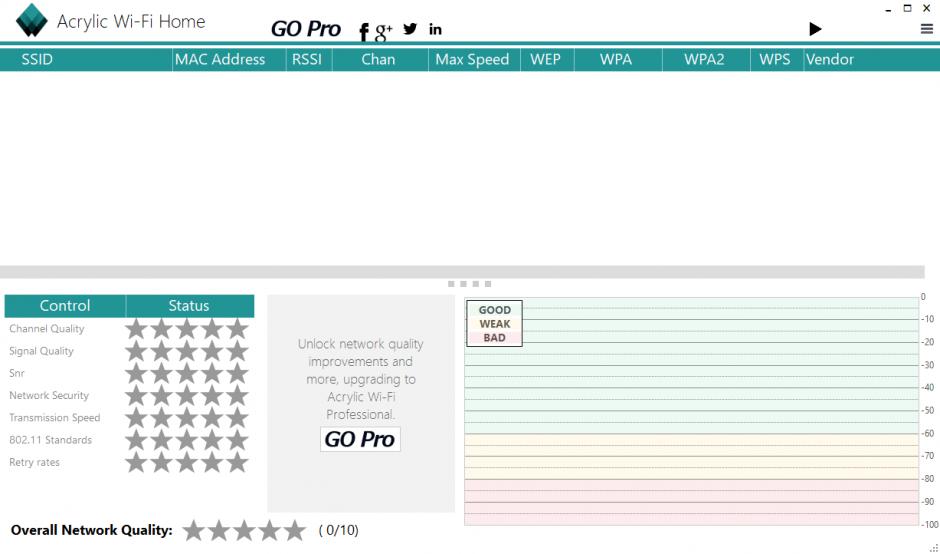Click the (0/10) score text
Image resolution: width=940 pixels, height=554 pixels.
[x=339, y=530]
